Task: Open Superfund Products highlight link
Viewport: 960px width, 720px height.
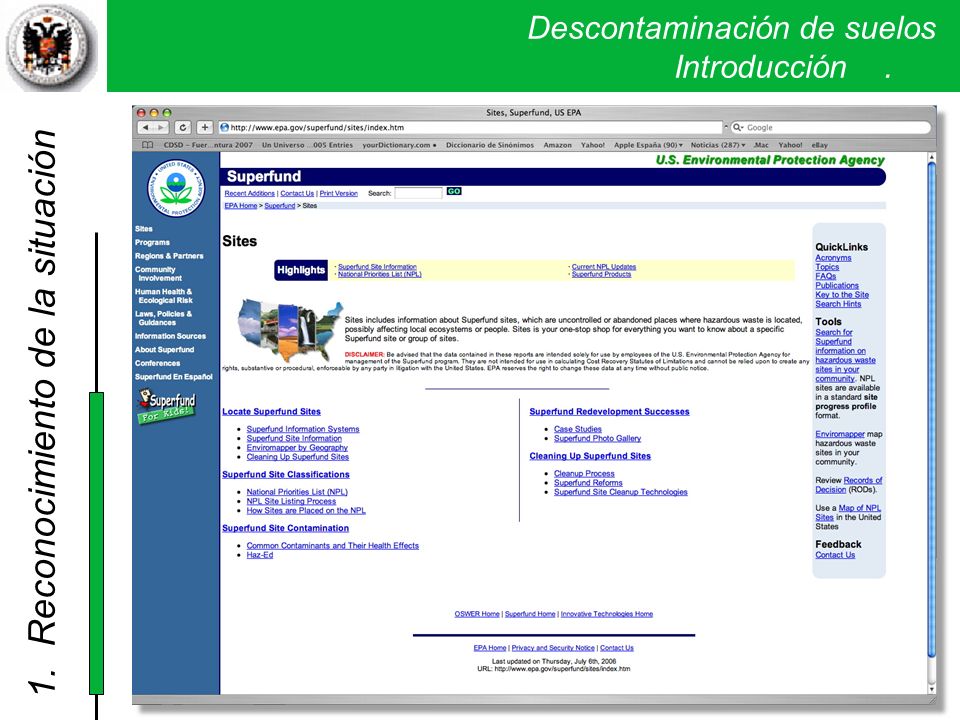Action: (x=601, y=274)
